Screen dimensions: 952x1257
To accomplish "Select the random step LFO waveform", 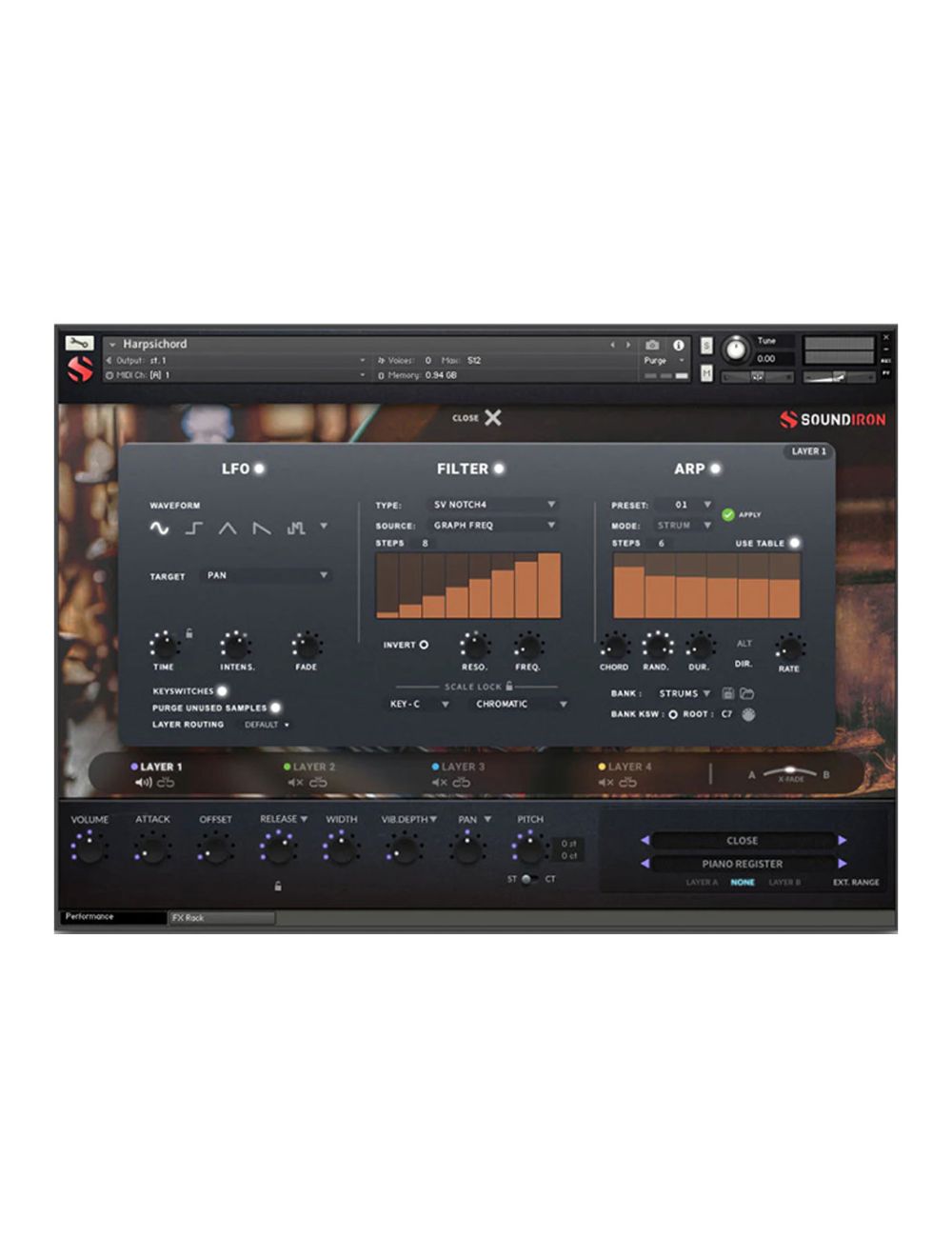I will (297, 529).
